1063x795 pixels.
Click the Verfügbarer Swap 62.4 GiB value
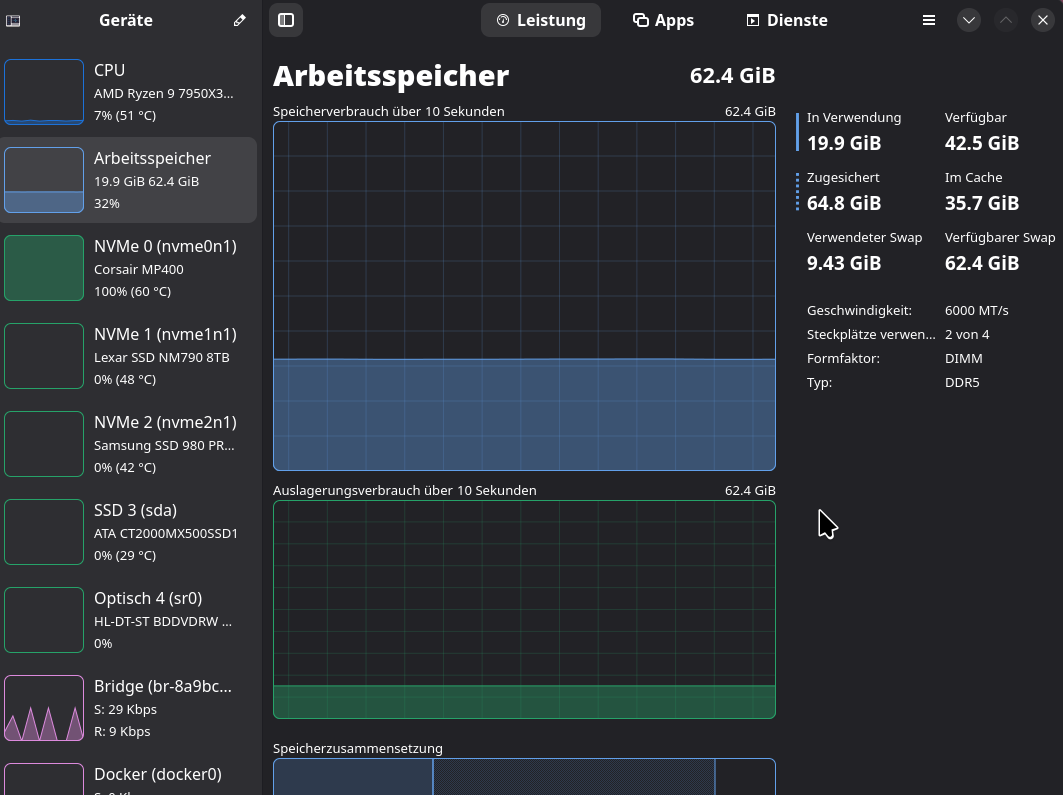(982, 263)
